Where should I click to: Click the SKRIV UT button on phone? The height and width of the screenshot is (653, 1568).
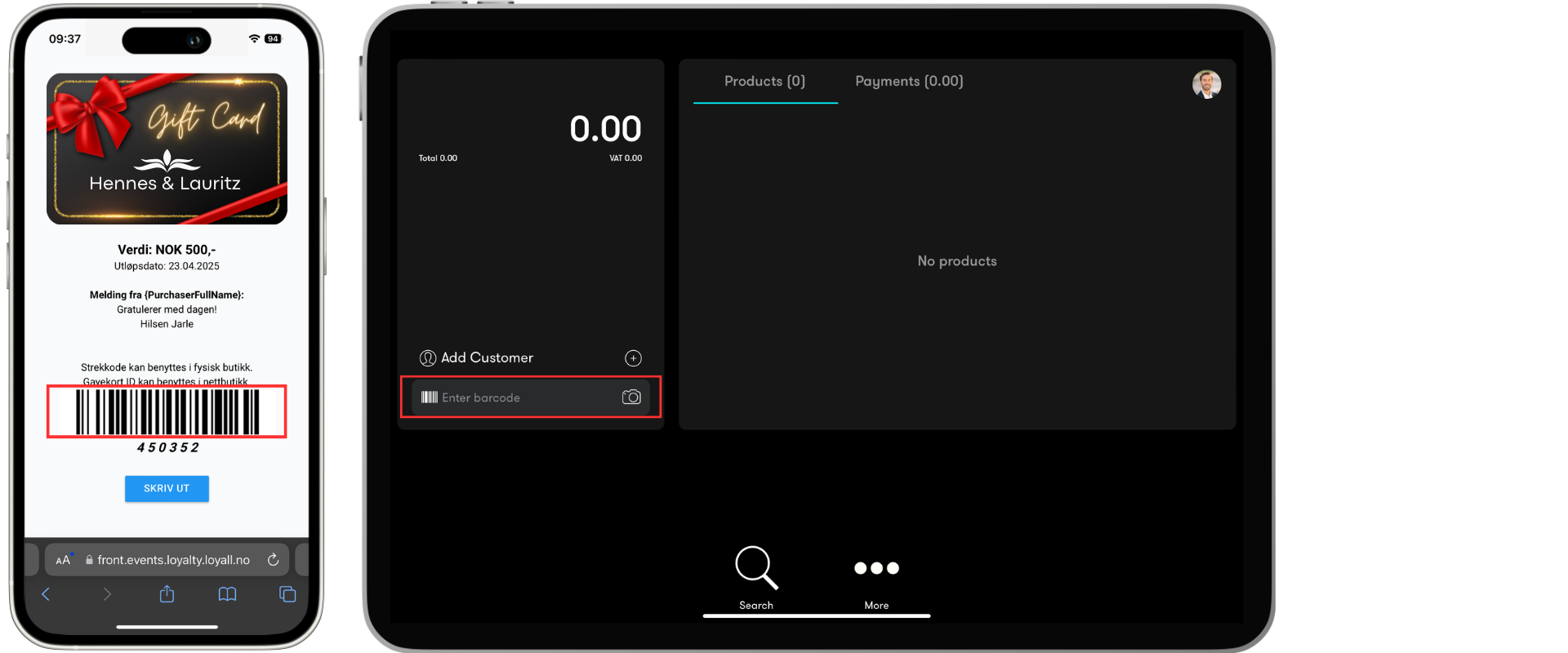pos(167,488)
